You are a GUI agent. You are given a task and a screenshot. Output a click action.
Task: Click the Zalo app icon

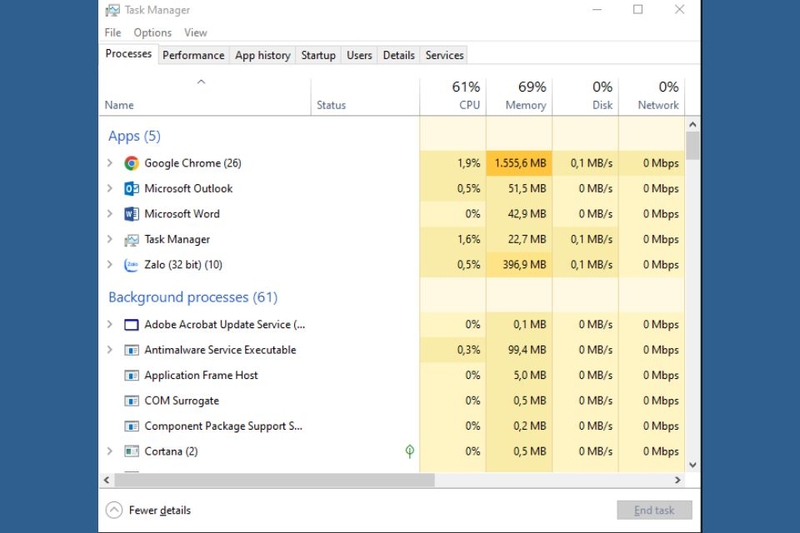pyautogui.click(x=131, y=265)
